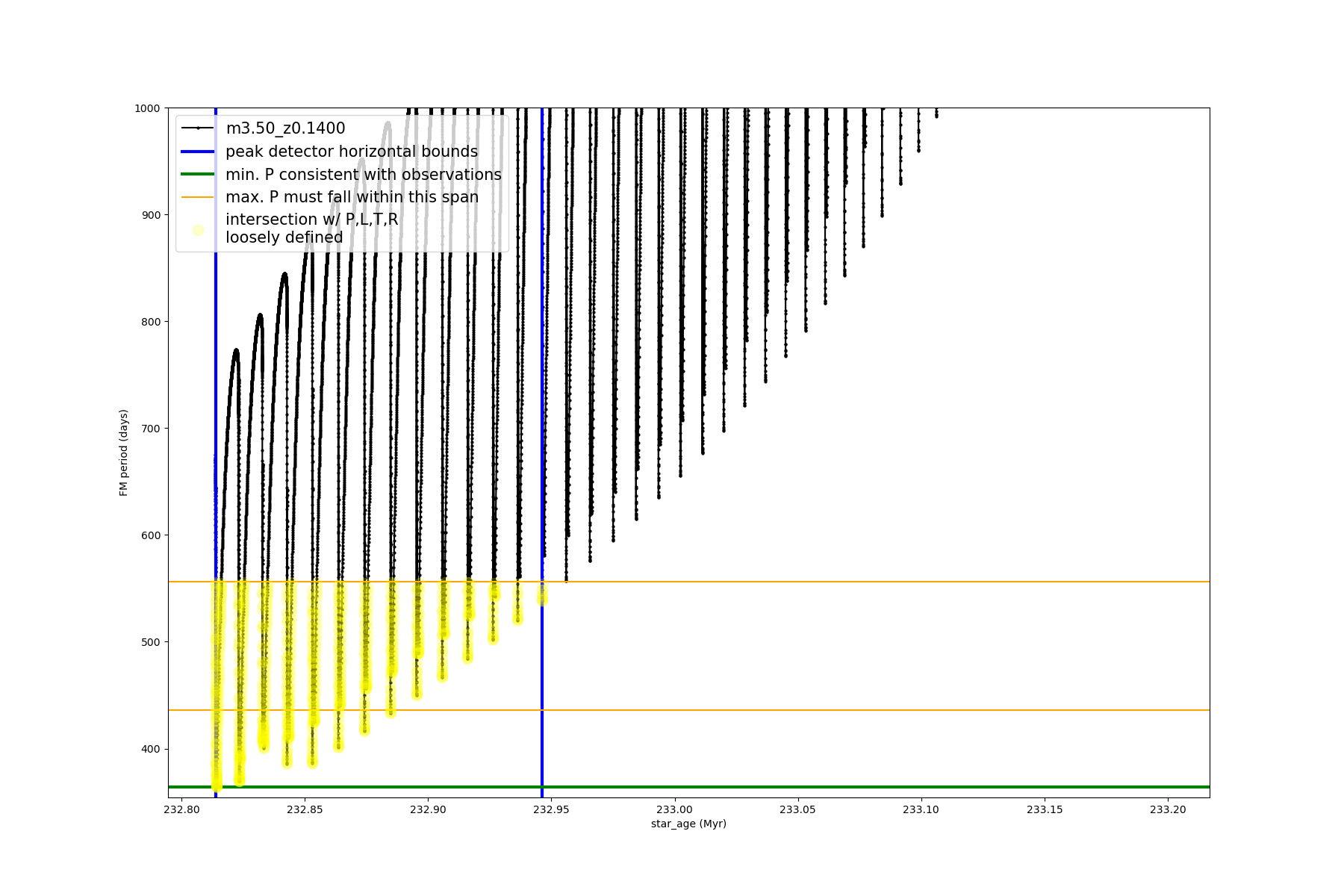Click the 1000 tick label on y-axis
Screen dimensions: 1344x896
(x=147, y=108)
